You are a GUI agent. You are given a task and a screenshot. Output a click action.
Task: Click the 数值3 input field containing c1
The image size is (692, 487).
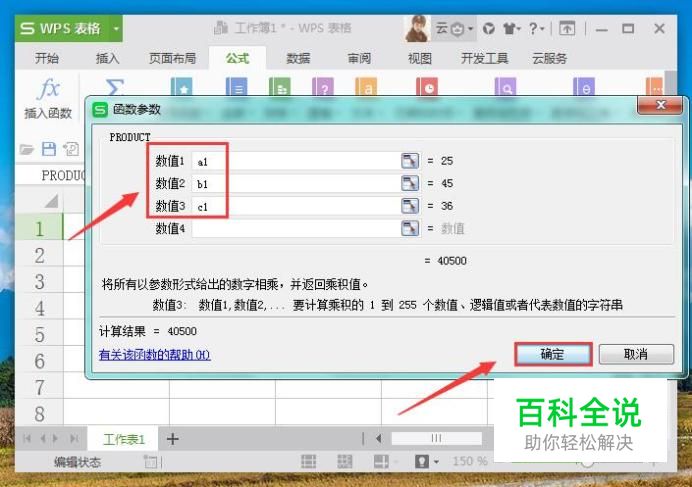point(296,206)
